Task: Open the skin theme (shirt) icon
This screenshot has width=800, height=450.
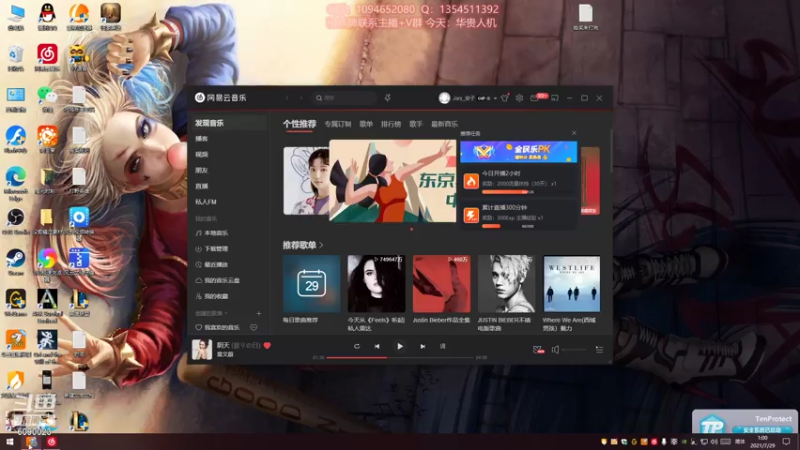Action: 505,97
